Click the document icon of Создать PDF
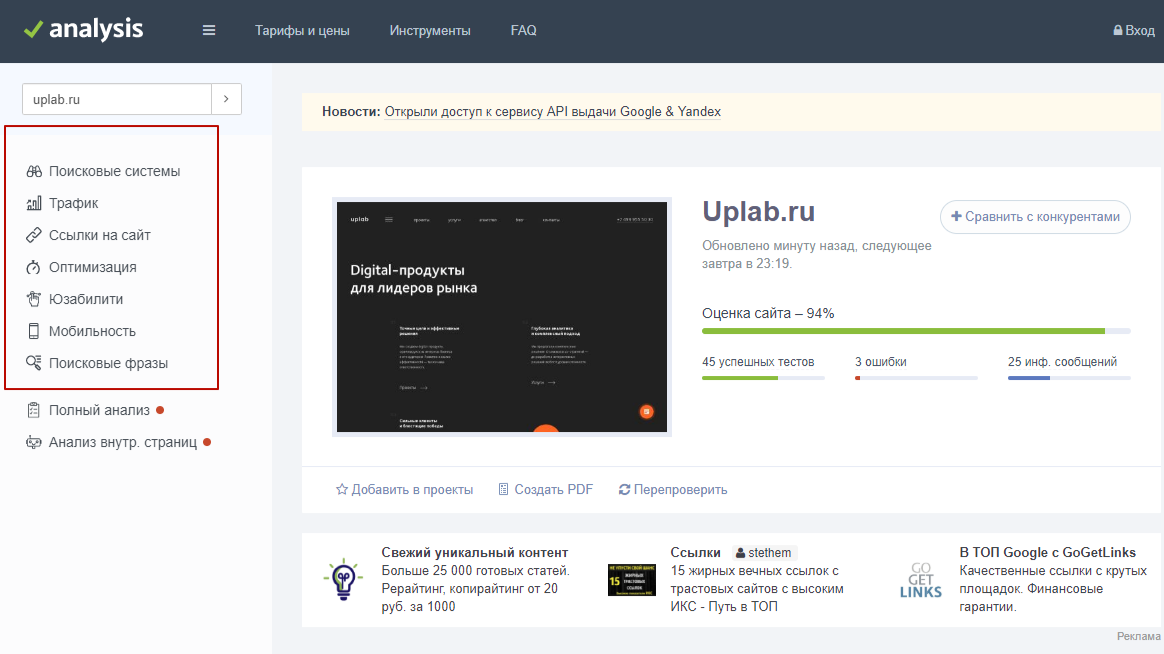 [503, 489]
